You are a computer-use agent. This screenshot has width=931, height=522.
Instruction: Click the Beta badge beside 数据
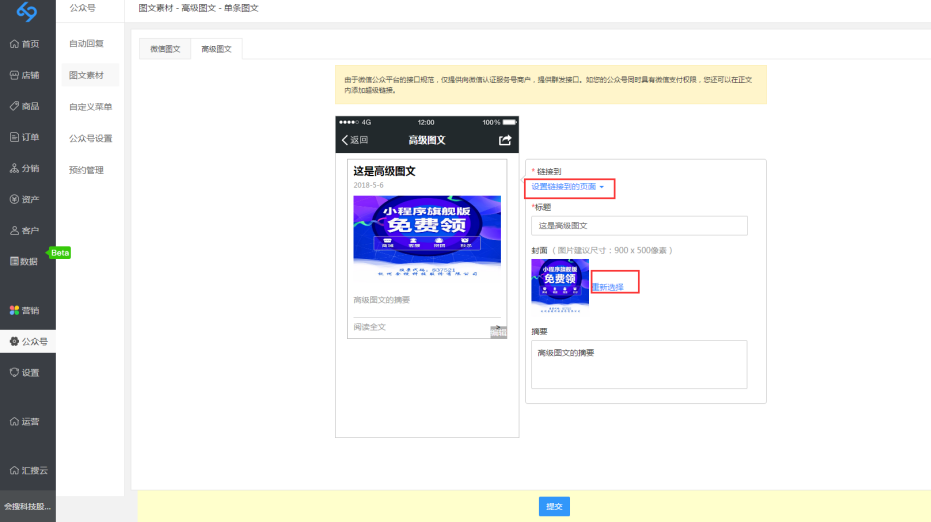[x=59, y=253]
